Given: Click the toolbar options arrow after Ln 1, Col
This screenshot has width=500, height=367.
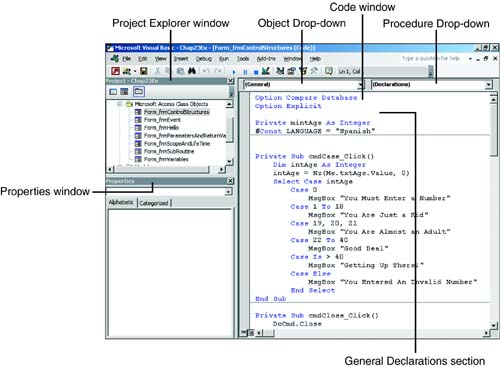Looking at the screenshot, I should coord(431,71).
